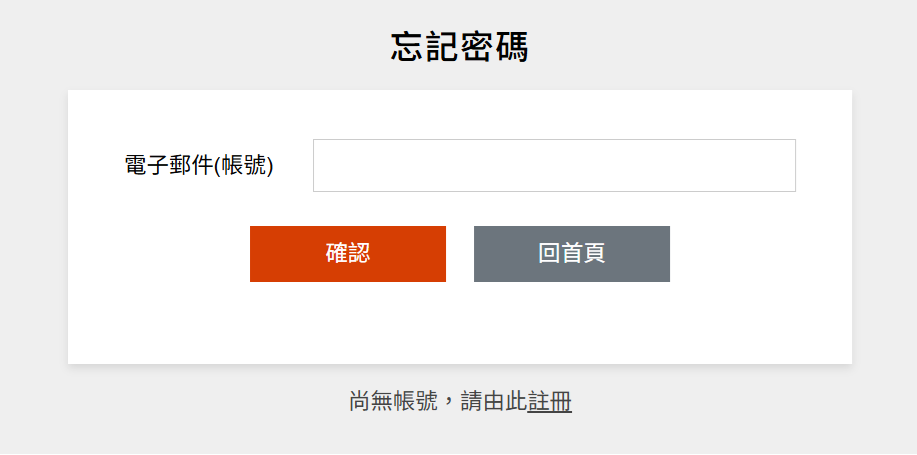Viewport: 917px width, 455px height.
Task: Click the 尚無帳號，請由此 text
Action: click(x=438, y=402)
